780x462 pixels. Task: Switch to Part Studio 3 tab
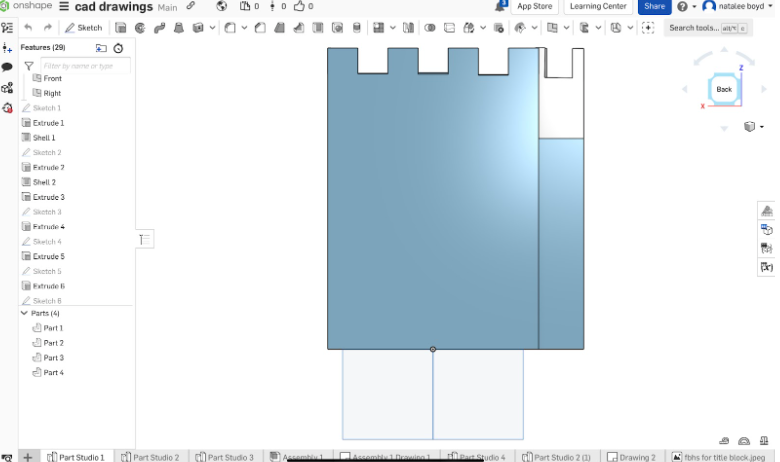[225, 457]
